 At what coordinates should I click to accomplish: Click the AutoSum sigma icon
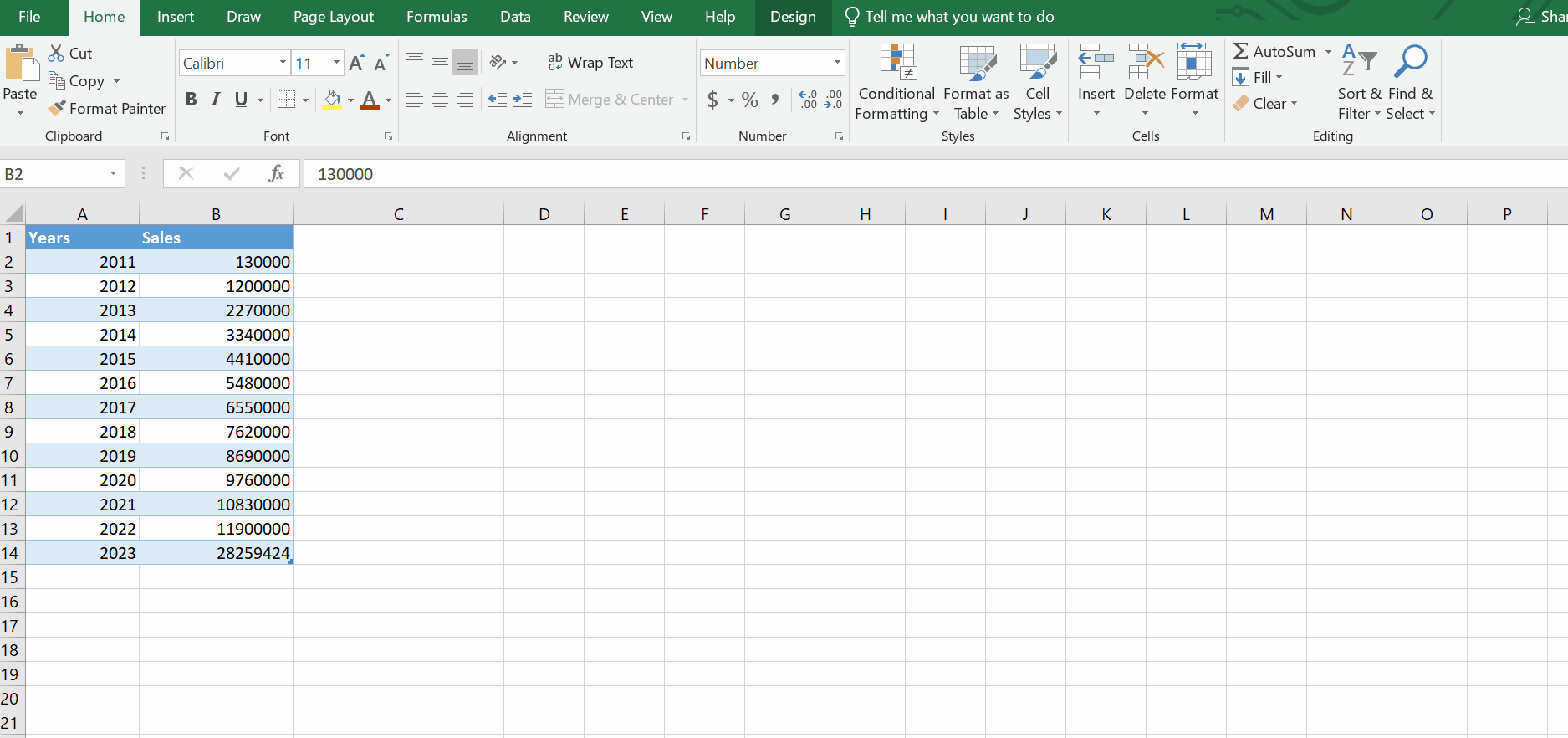1241,51
